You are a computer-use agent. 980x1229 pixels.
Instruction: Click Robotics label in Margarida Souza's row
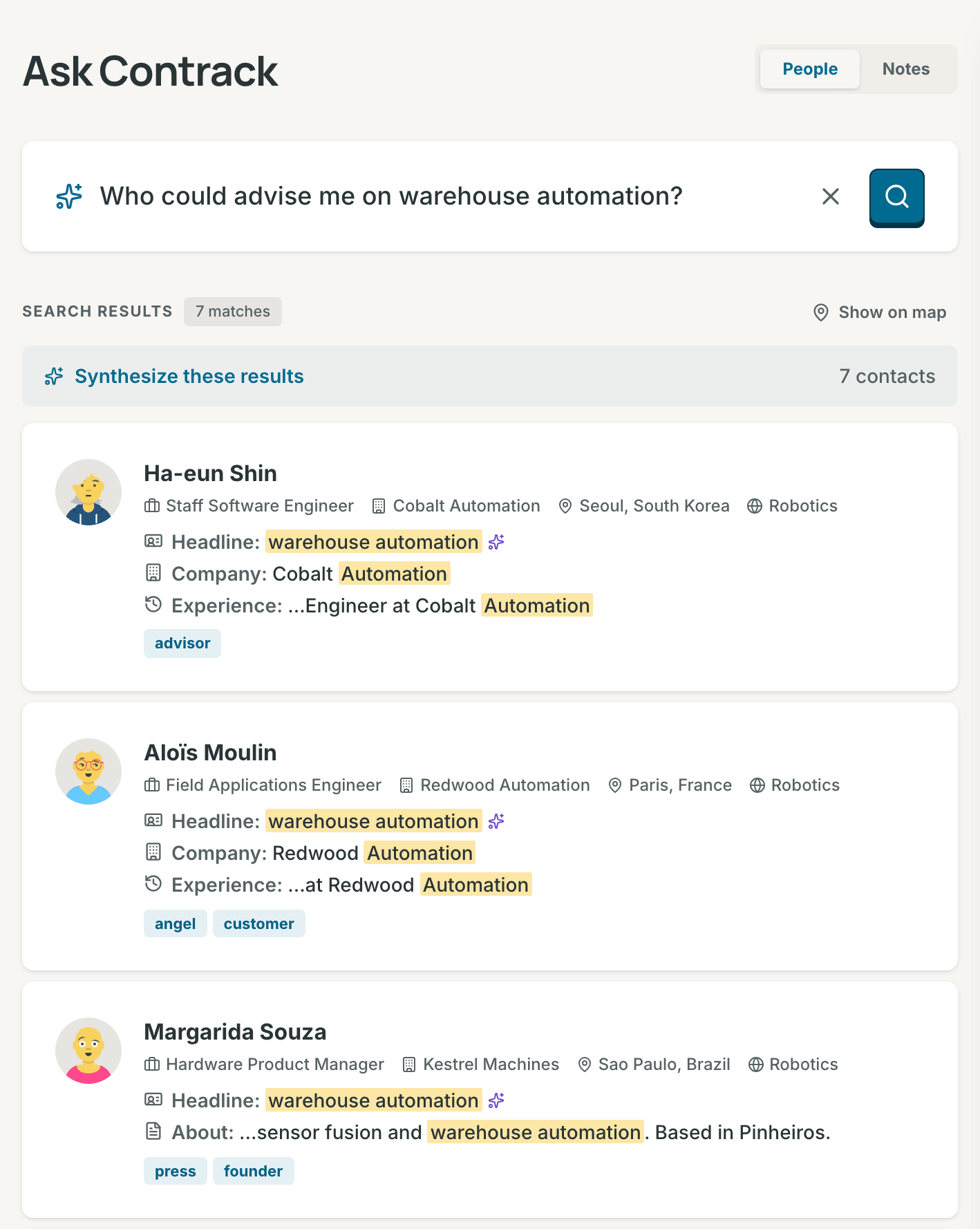pyautogui.click(x=804, y=1064)
